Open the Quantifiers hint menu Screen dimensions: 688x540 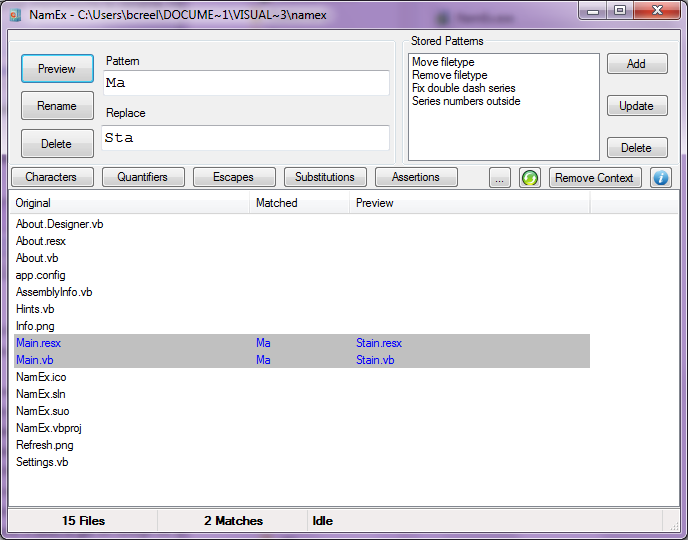143,177
